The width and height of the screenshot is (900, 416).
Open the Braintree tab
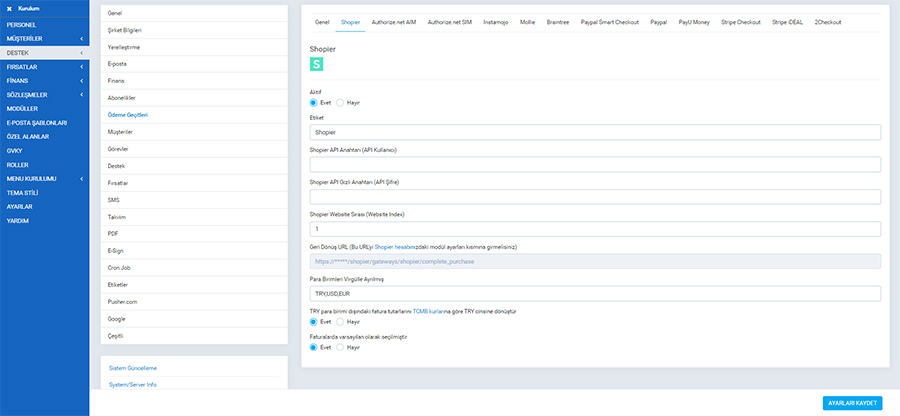(x=558, y=22)
